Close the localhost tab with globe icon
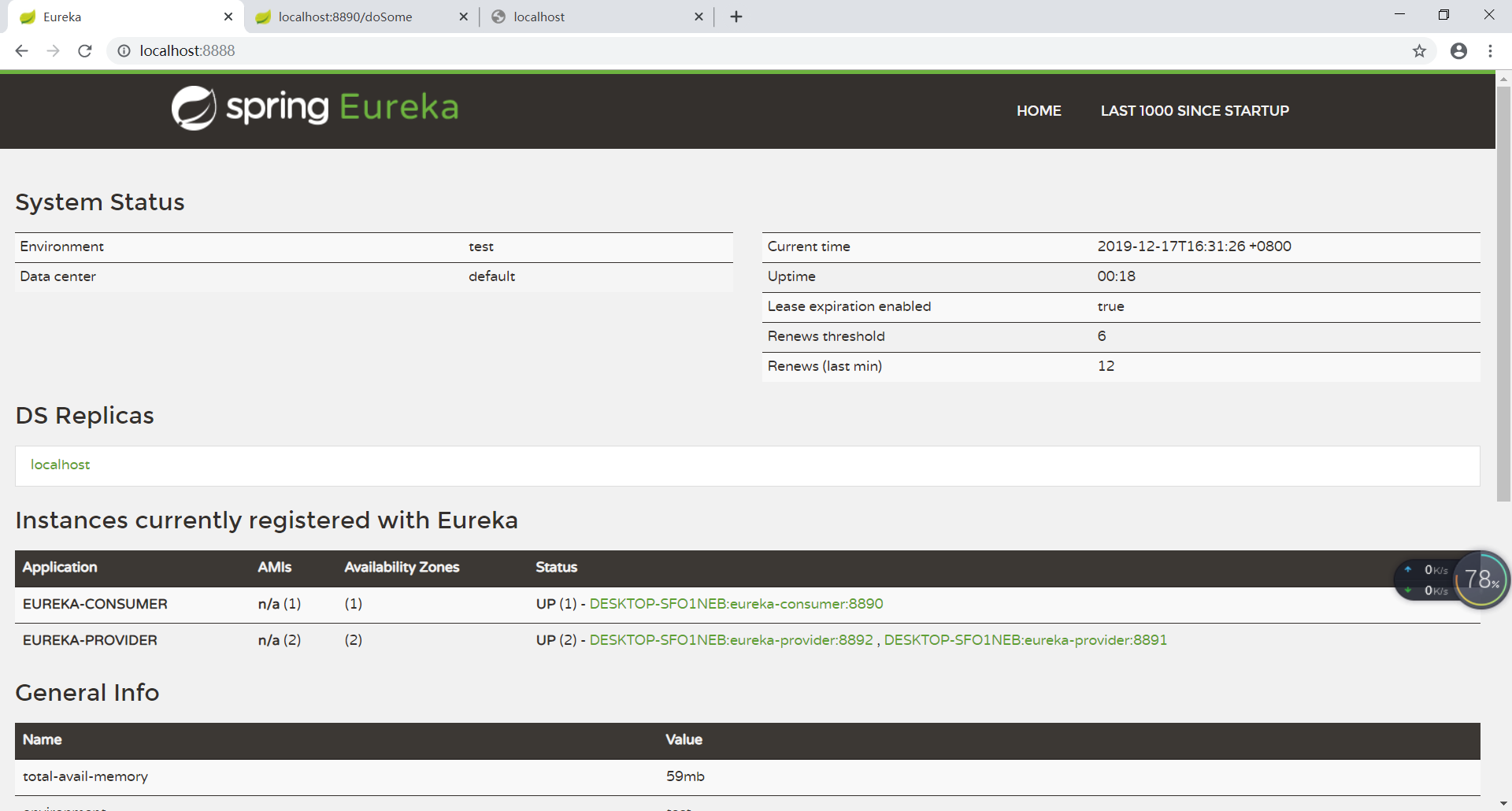 699,17
